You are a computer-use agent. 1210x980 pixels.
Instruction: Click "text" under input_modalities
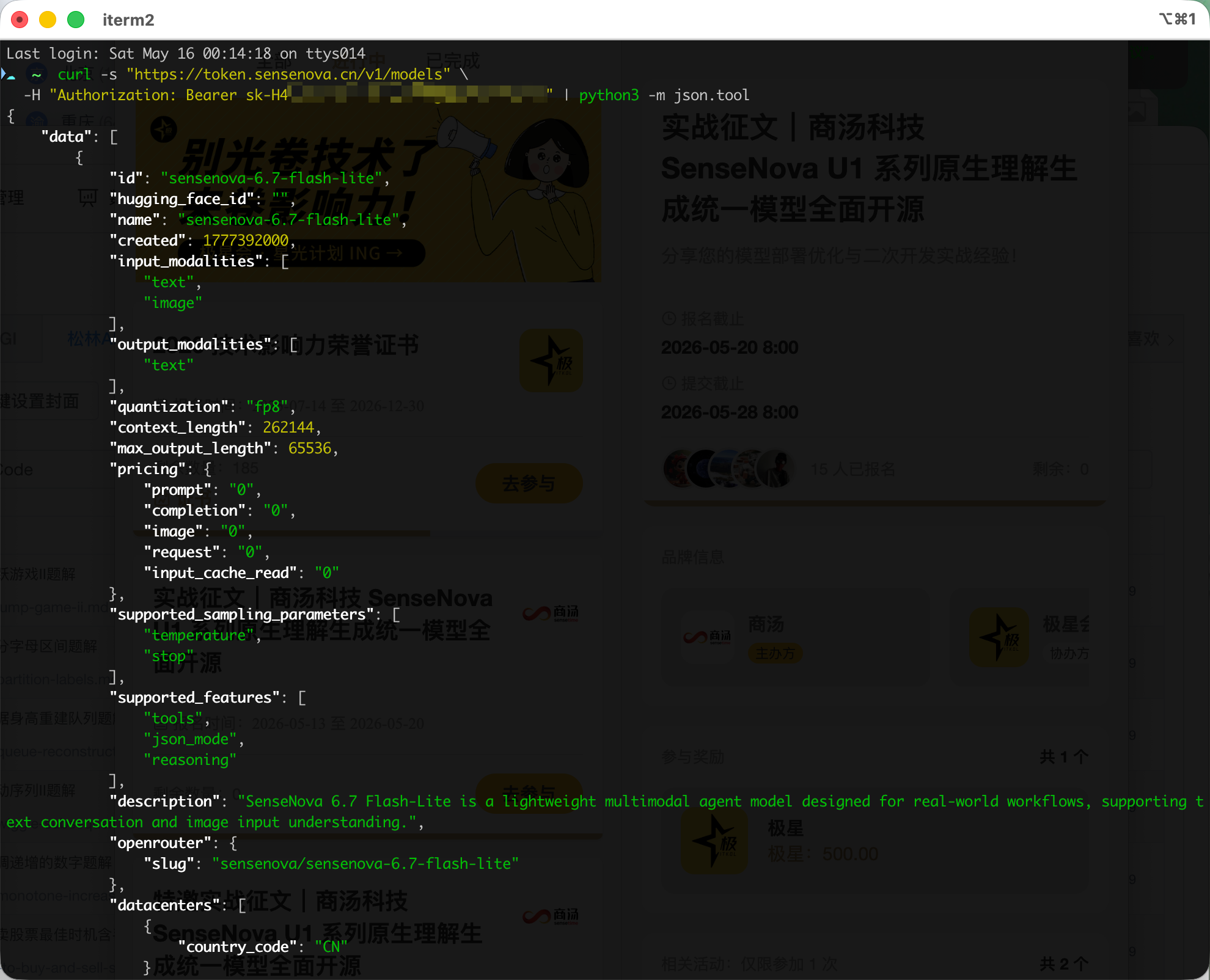[169, 282]
